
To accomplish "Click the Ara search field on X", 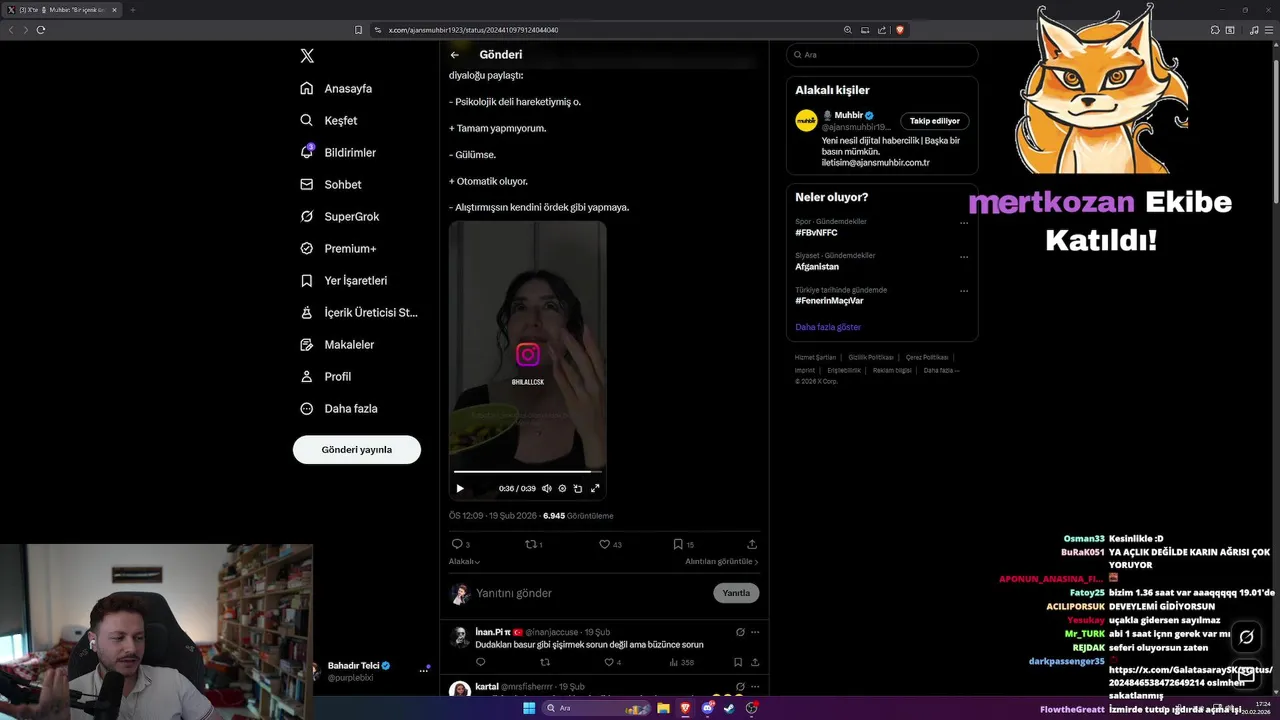I will (882, 55).
